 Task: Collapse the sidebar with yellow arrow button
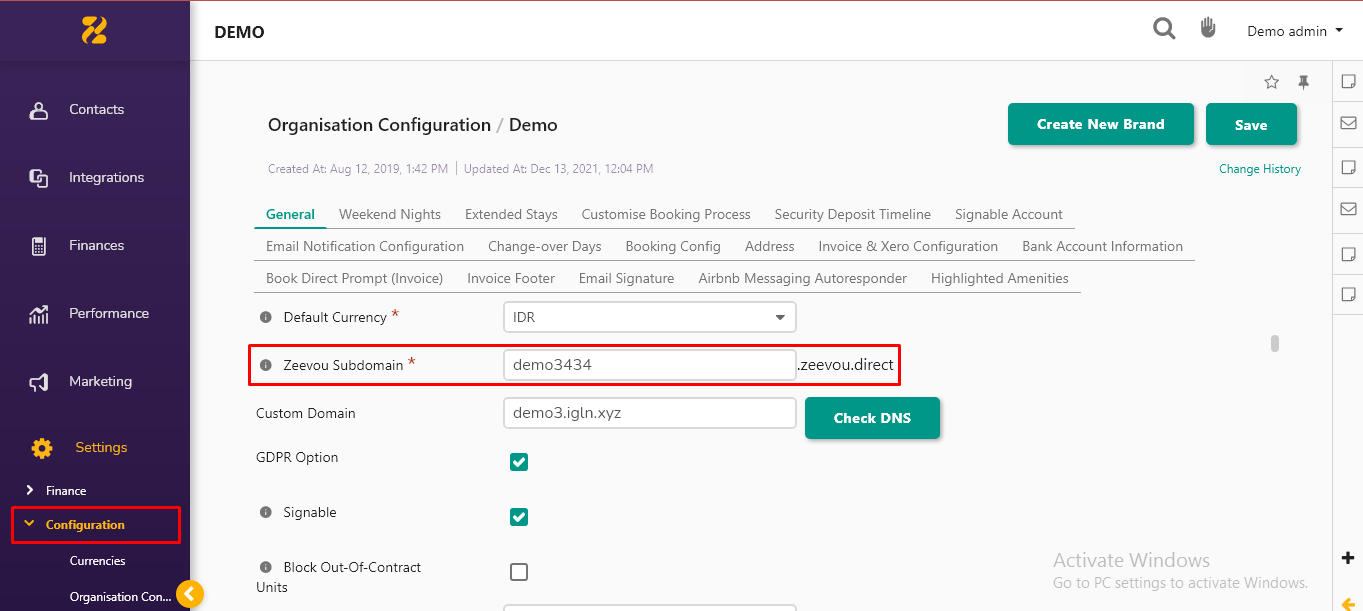190,594
